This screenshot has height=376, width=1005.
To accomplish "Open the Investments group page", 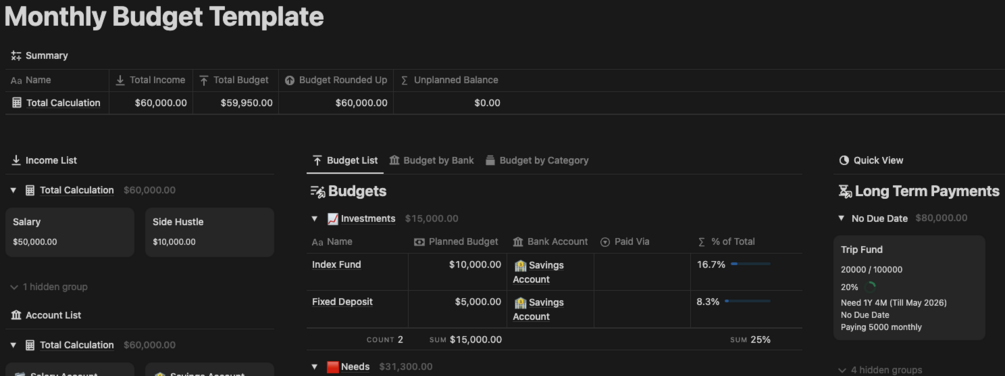I will 368,219.
